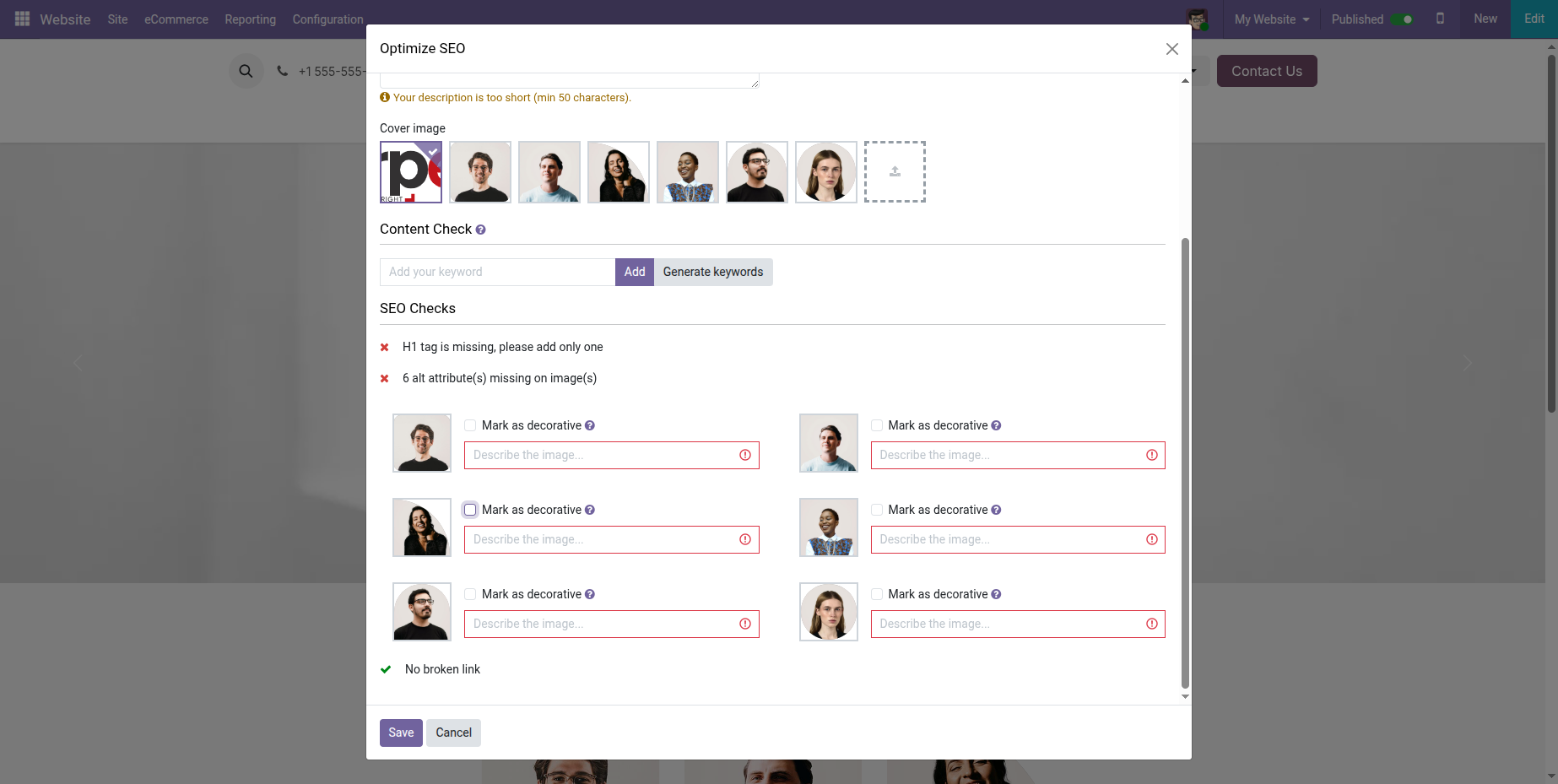Open the Reporting menu
This screenshot has width=1558, height=784.
point(250,19)
